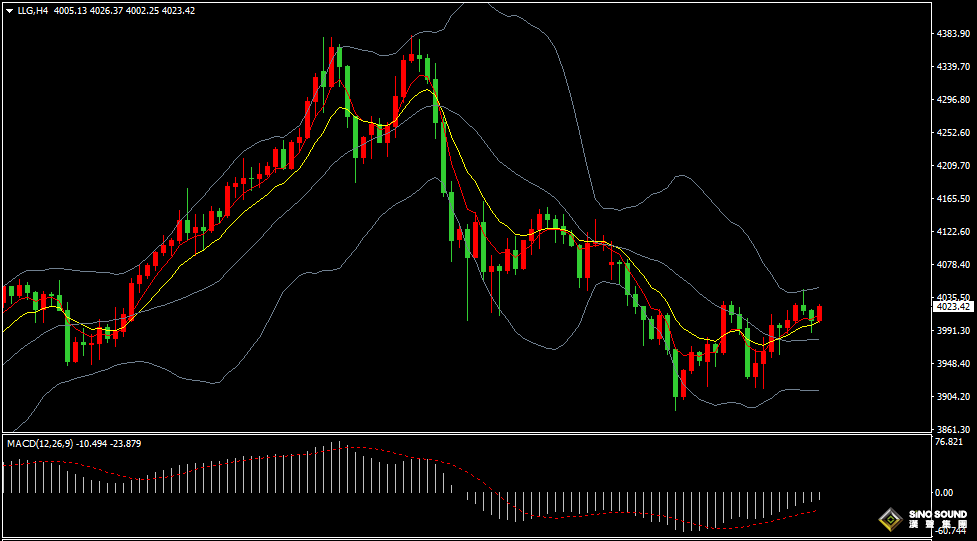The image size is (977, 541).
Task: Click the last red candlestick on the chart
Action: [x=820, y=313]
